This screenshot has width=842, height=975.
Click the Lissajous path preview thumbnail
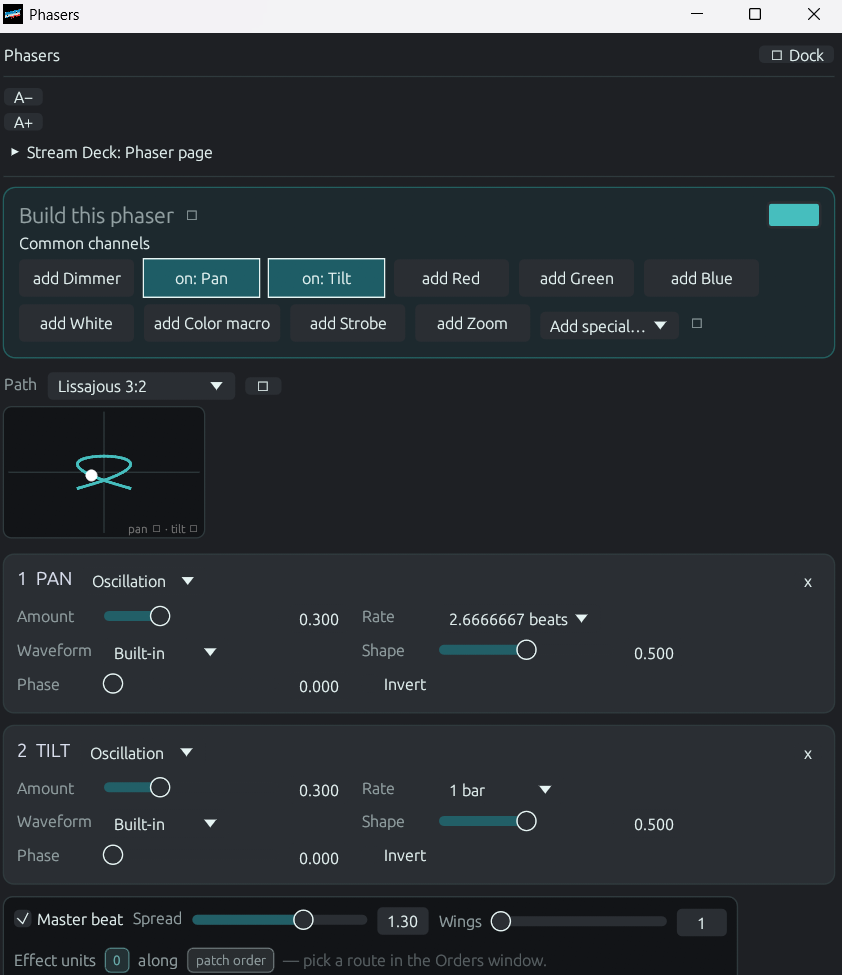tap(104, 472)
